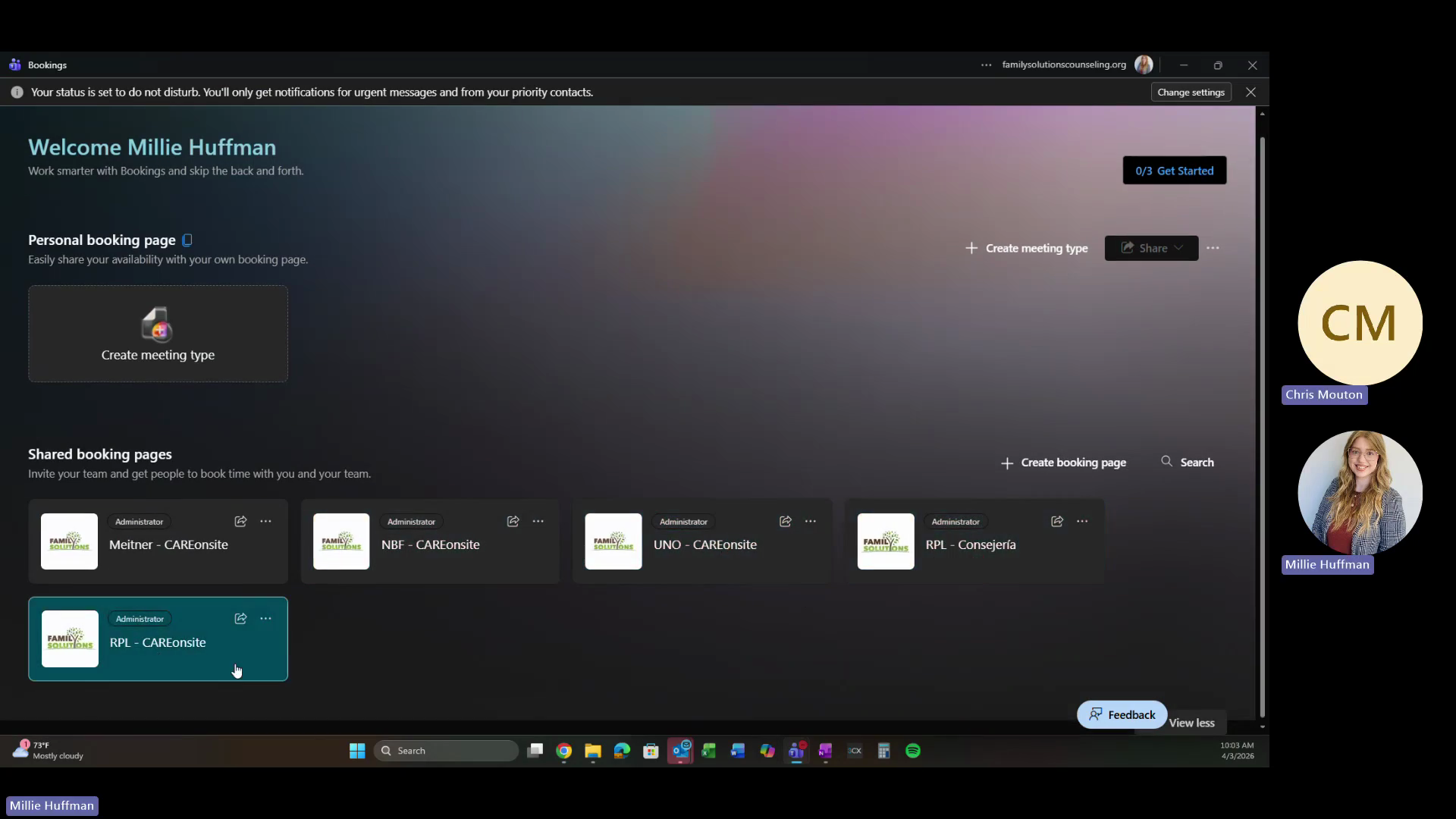Click Create meeting type with plus sign

click(1026, 248)
